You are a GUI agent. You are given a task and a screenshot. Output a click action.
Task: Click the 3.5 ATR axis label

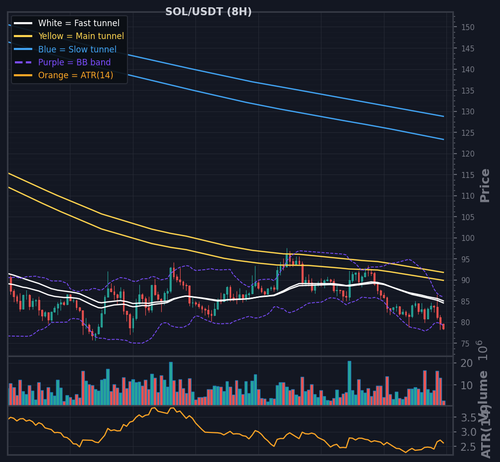(468, 418)
